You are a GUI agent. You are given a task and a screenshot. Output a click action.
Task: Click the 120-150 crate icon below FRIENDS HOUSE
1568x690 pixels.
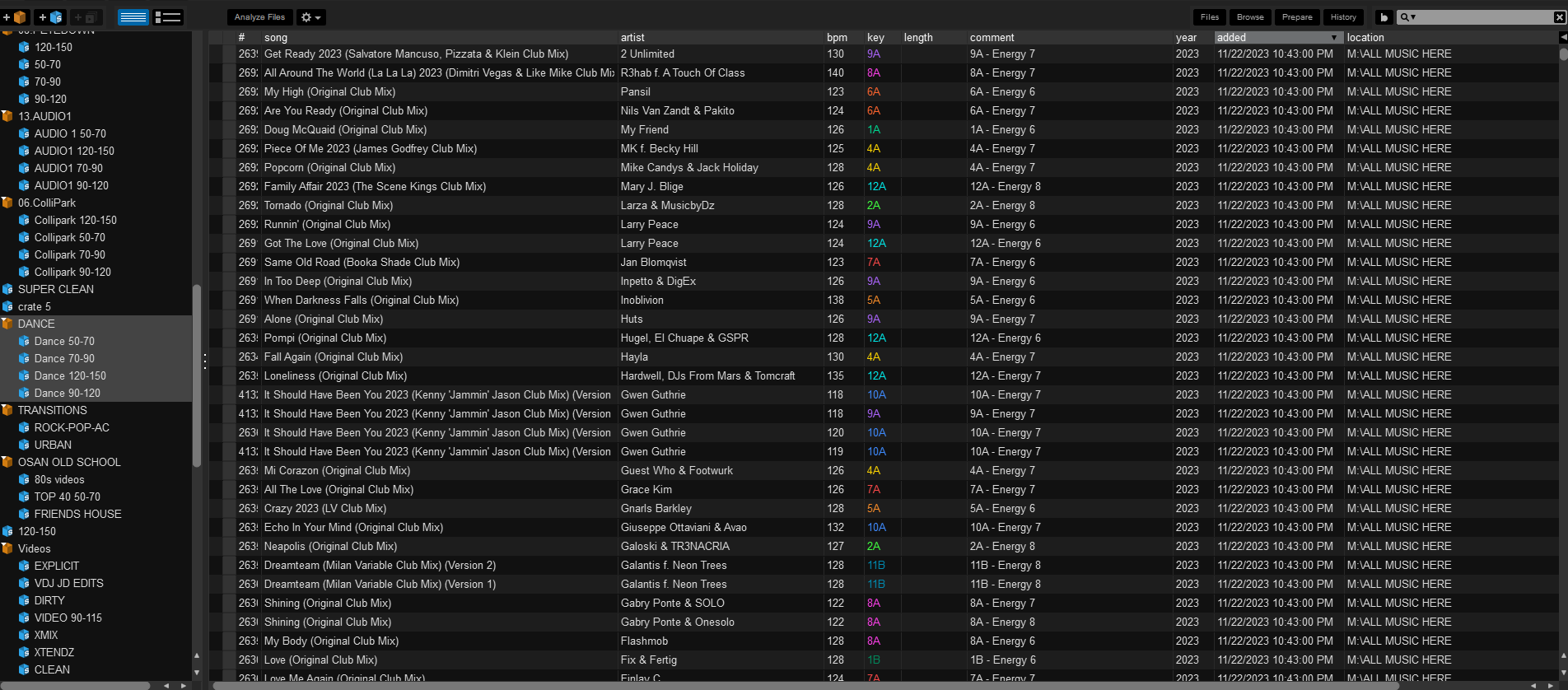[x=7, y=531]
